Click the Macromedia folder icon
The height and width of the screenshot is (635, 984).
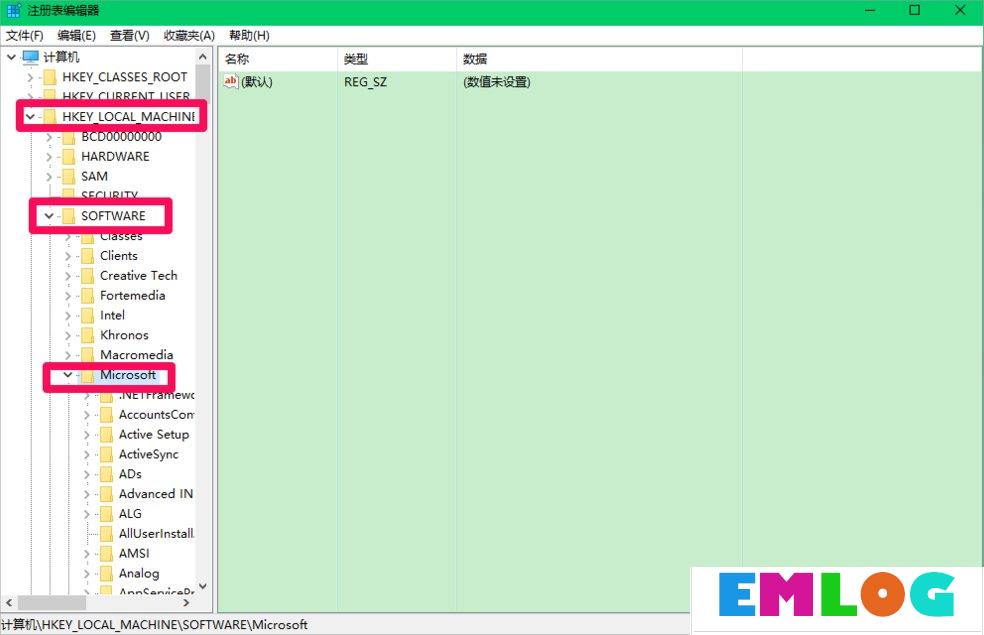point(87,355)
